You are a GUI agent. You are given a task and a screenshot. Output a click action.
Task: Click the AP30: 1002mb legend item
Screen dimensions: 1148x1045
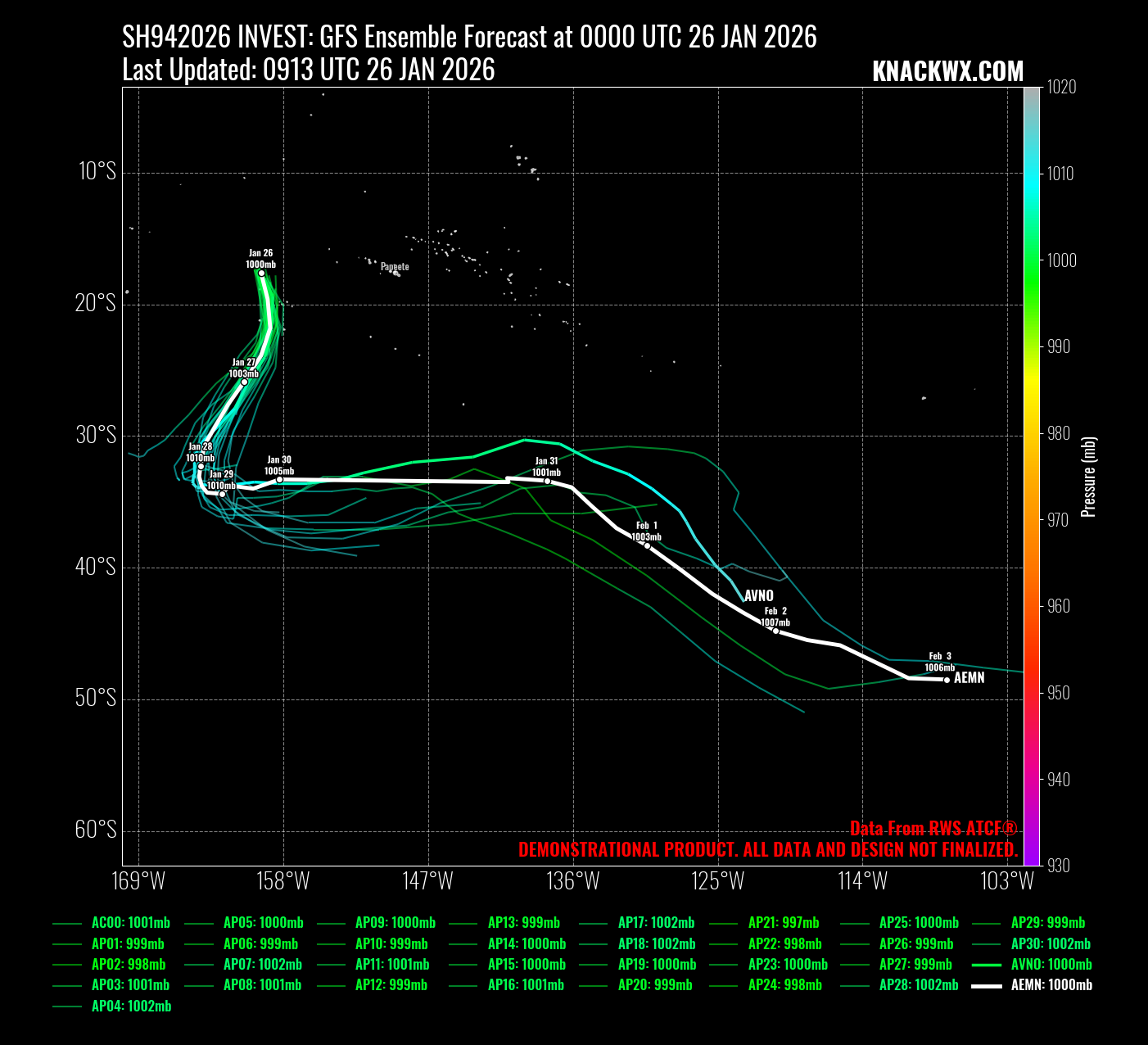(1051, 944)
